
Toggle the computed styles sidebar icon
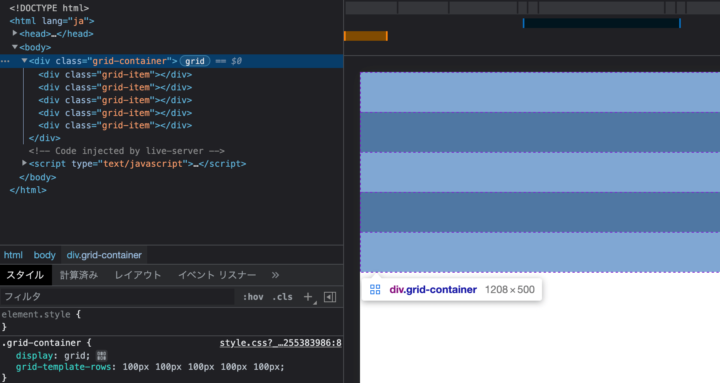point(330,297)
